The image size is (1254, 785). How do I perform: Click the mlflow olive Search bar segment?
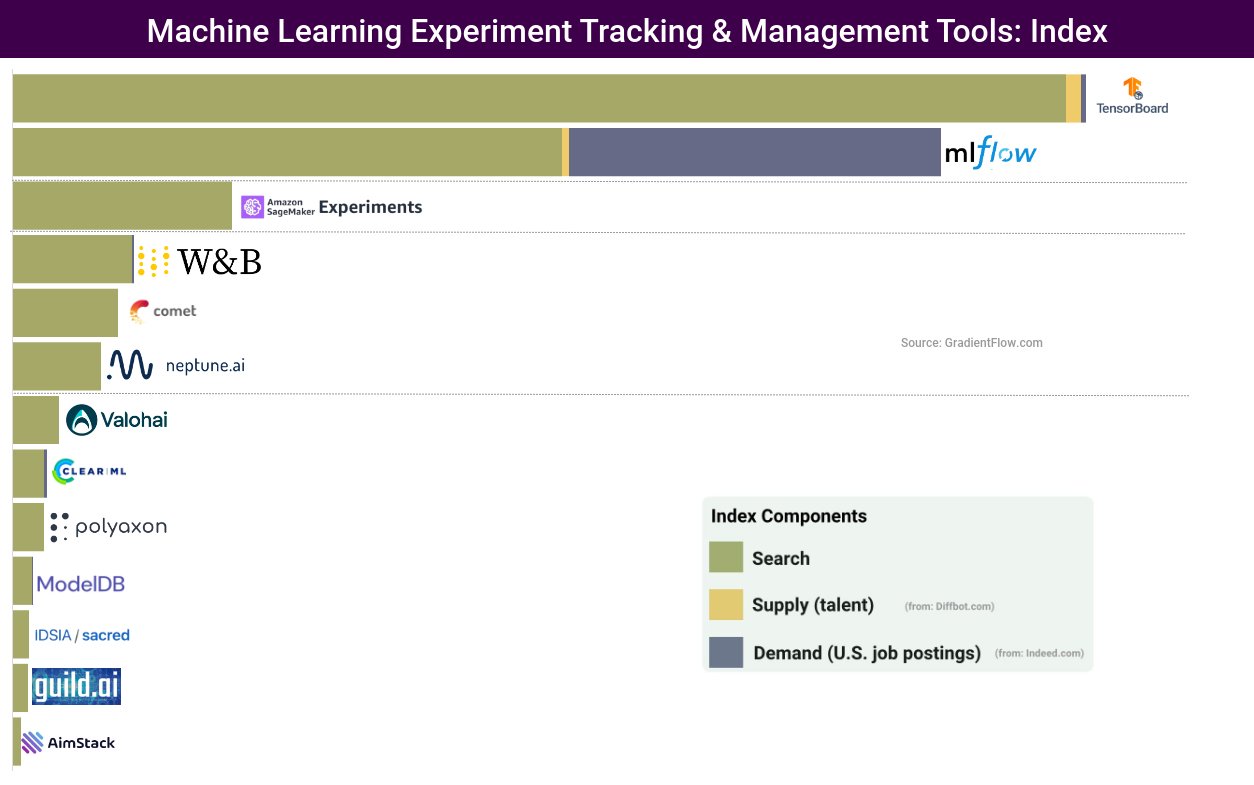(287, 152)
